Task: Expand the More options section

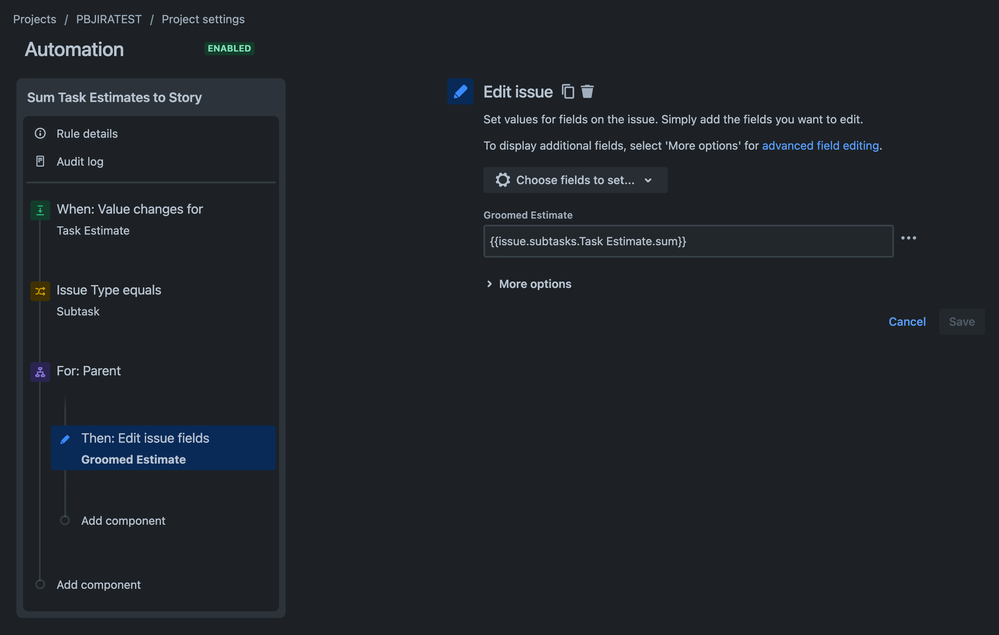Action: point(528,284)
